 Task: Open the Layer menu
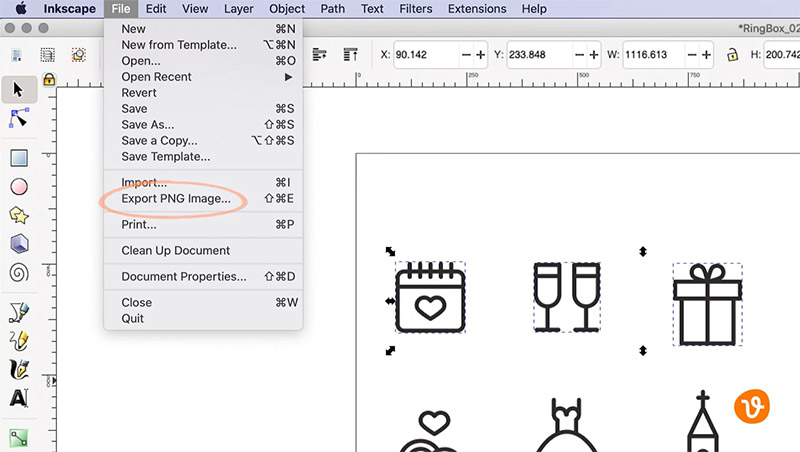pyautogui.click(x=238, y=9)
